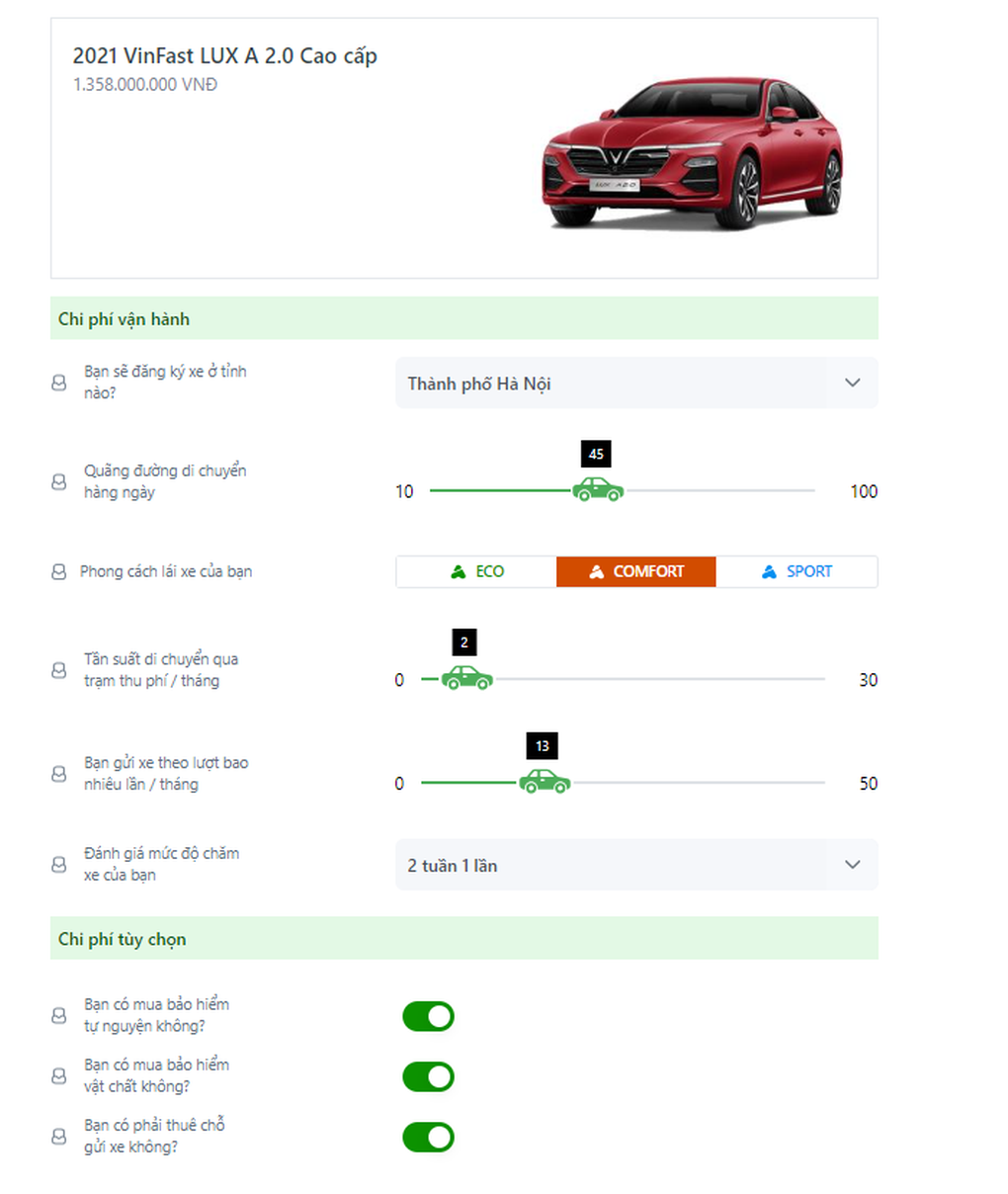The width and height of the screenshot is (1008, 1194).
Task: Click the 2021 VinFast LUX A 2.0 title
Action: click(224, 56)
